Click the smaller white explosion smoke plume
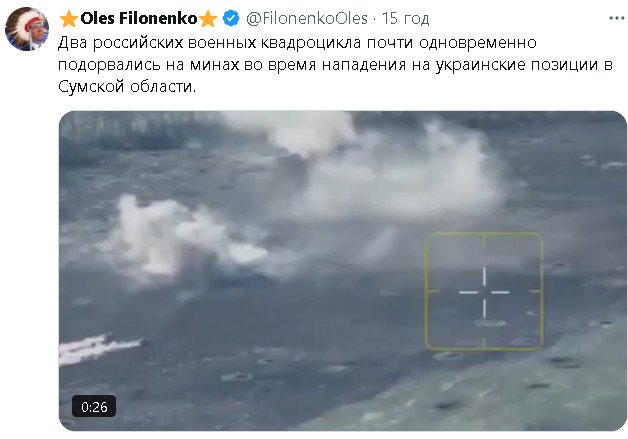The width and height of the screenshot is (628, 439). (x=180, y=238)
